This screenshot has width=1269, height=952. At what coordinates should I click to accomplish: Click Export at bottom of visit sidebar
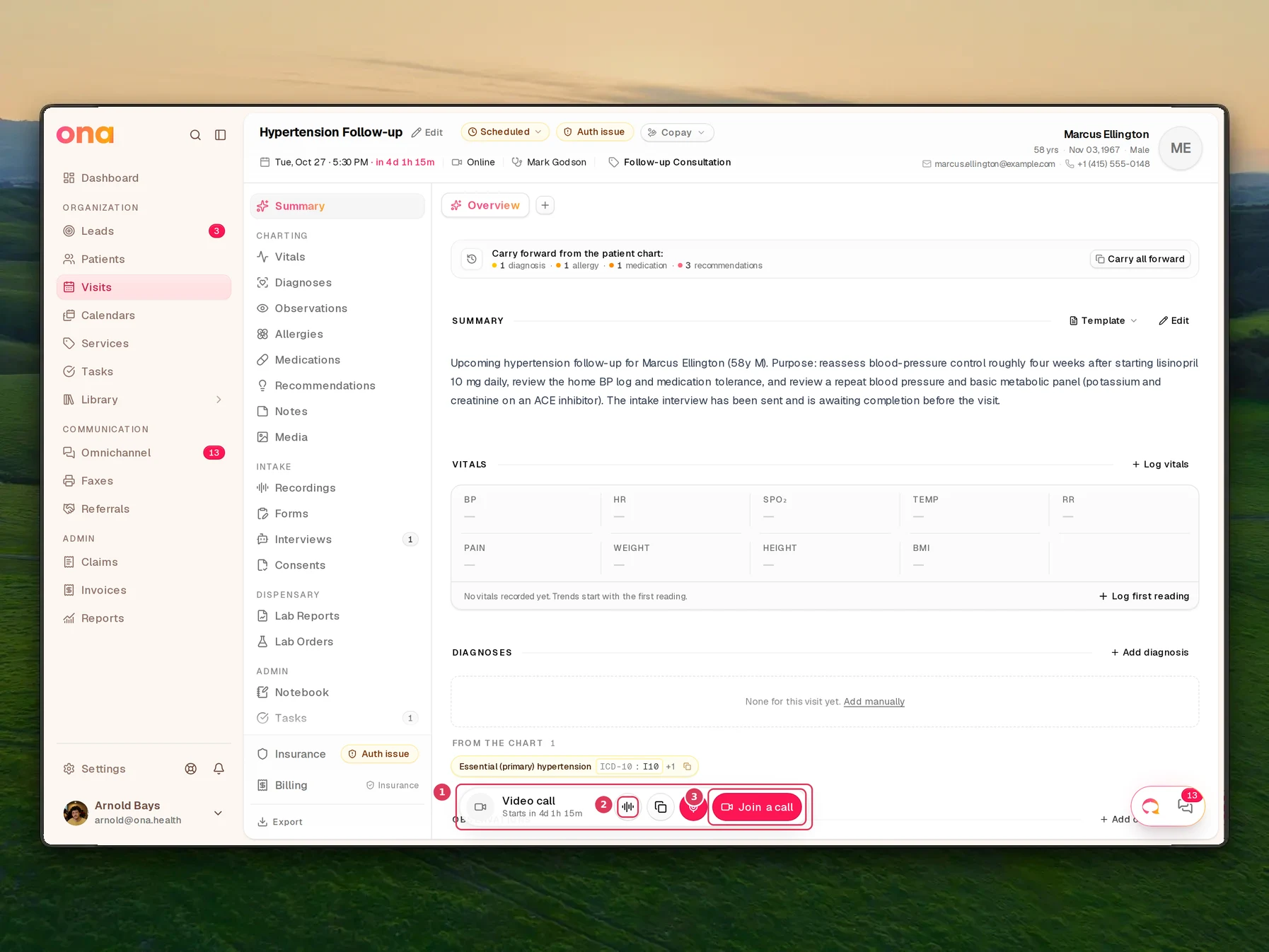(280, 822)
